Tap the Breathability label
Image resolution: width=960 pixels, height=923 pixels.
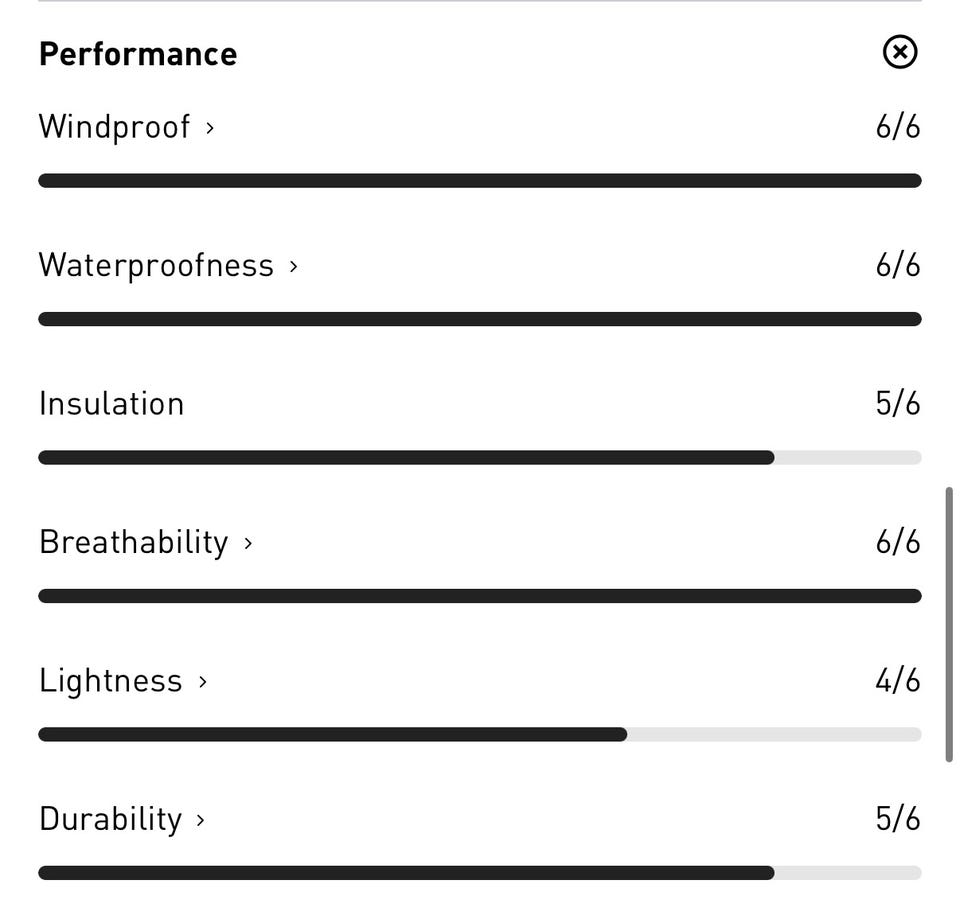(134, 542)
